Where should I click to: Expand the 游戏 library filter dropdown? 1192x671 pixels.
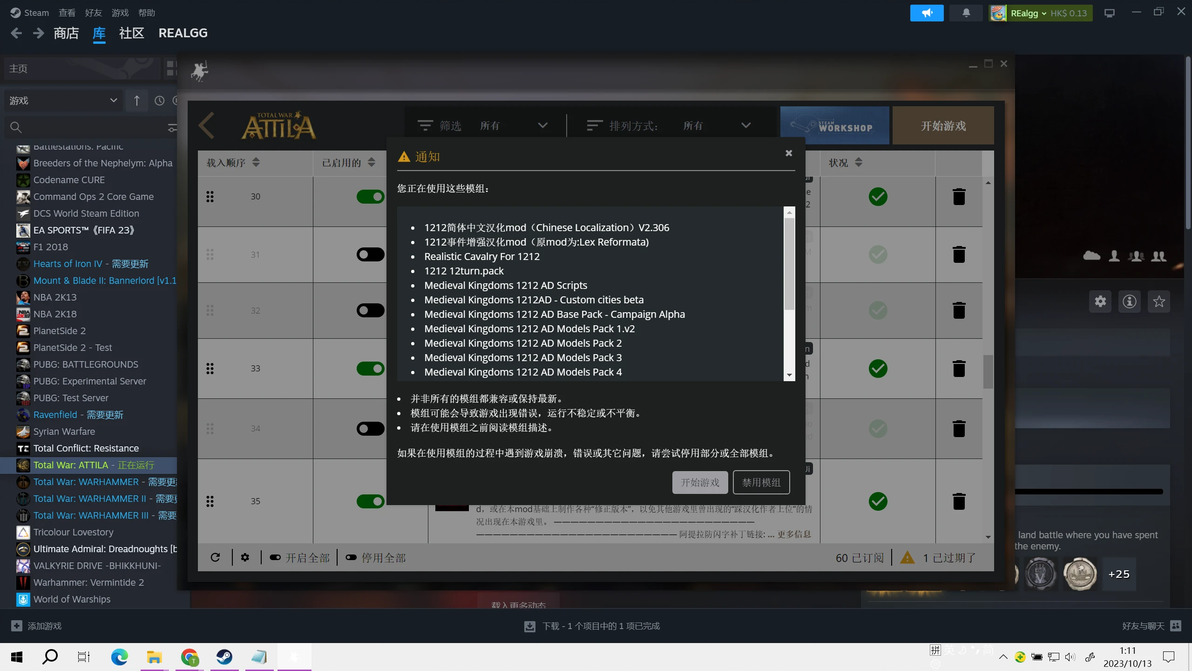click(63, 100)
